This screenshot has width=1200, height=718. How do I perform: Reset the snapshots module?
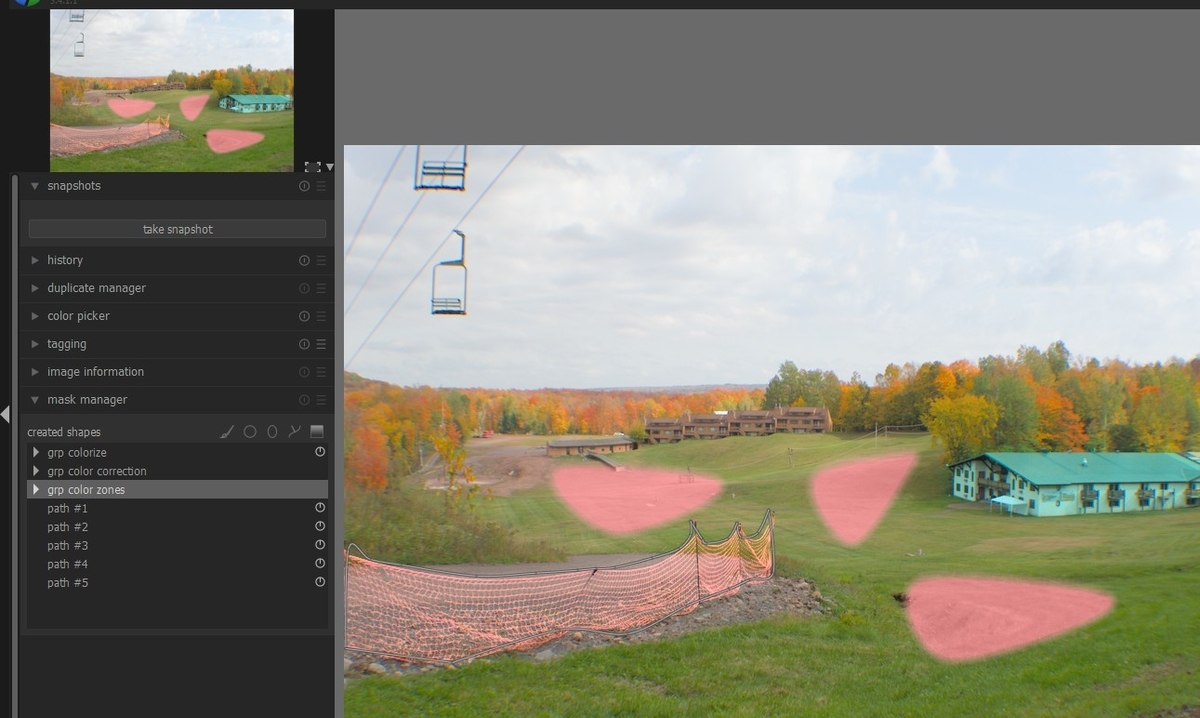click(x=304, y=186)
